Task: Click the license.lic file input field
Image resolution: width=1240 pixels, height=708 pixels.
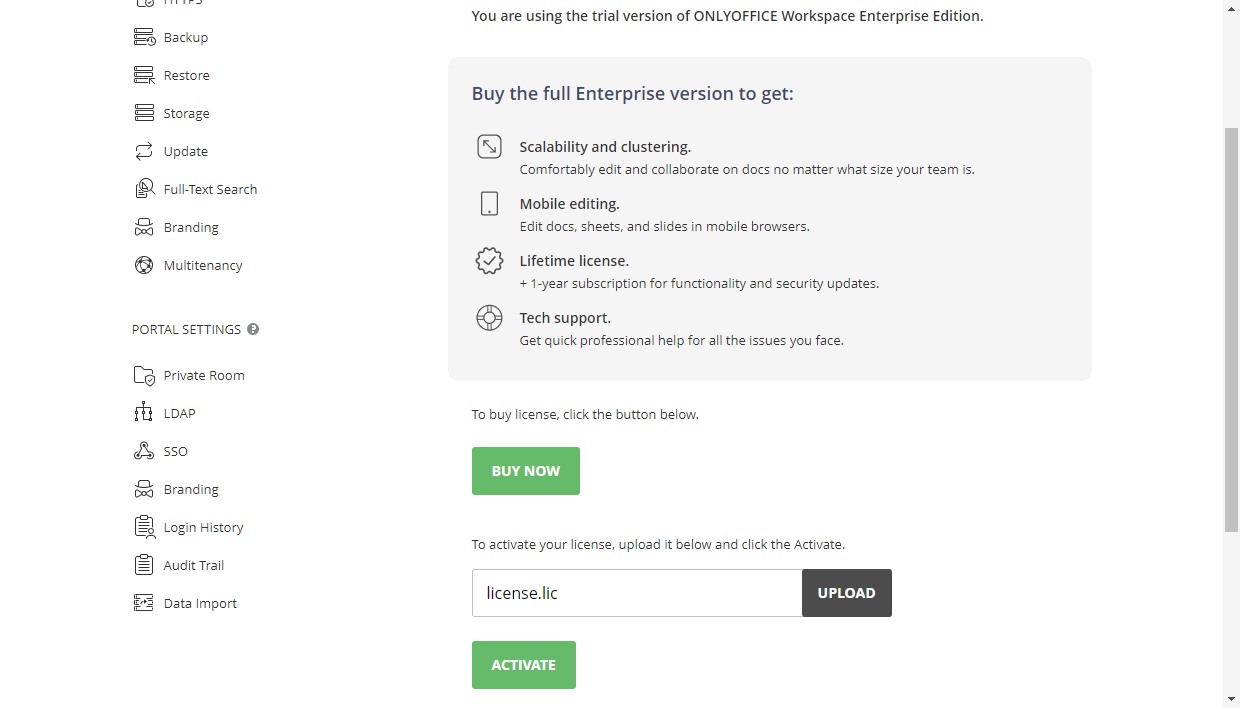Action: (x=636, y=592)
